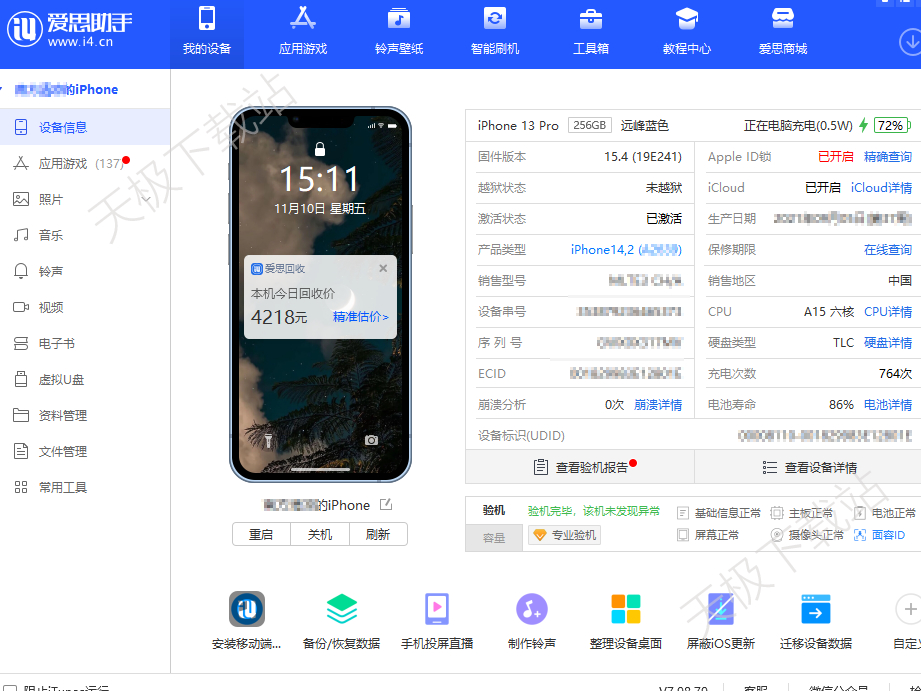Click 摄像头正常 status item
Viewport: 921px width, 691px height.
tap(807, 535)
